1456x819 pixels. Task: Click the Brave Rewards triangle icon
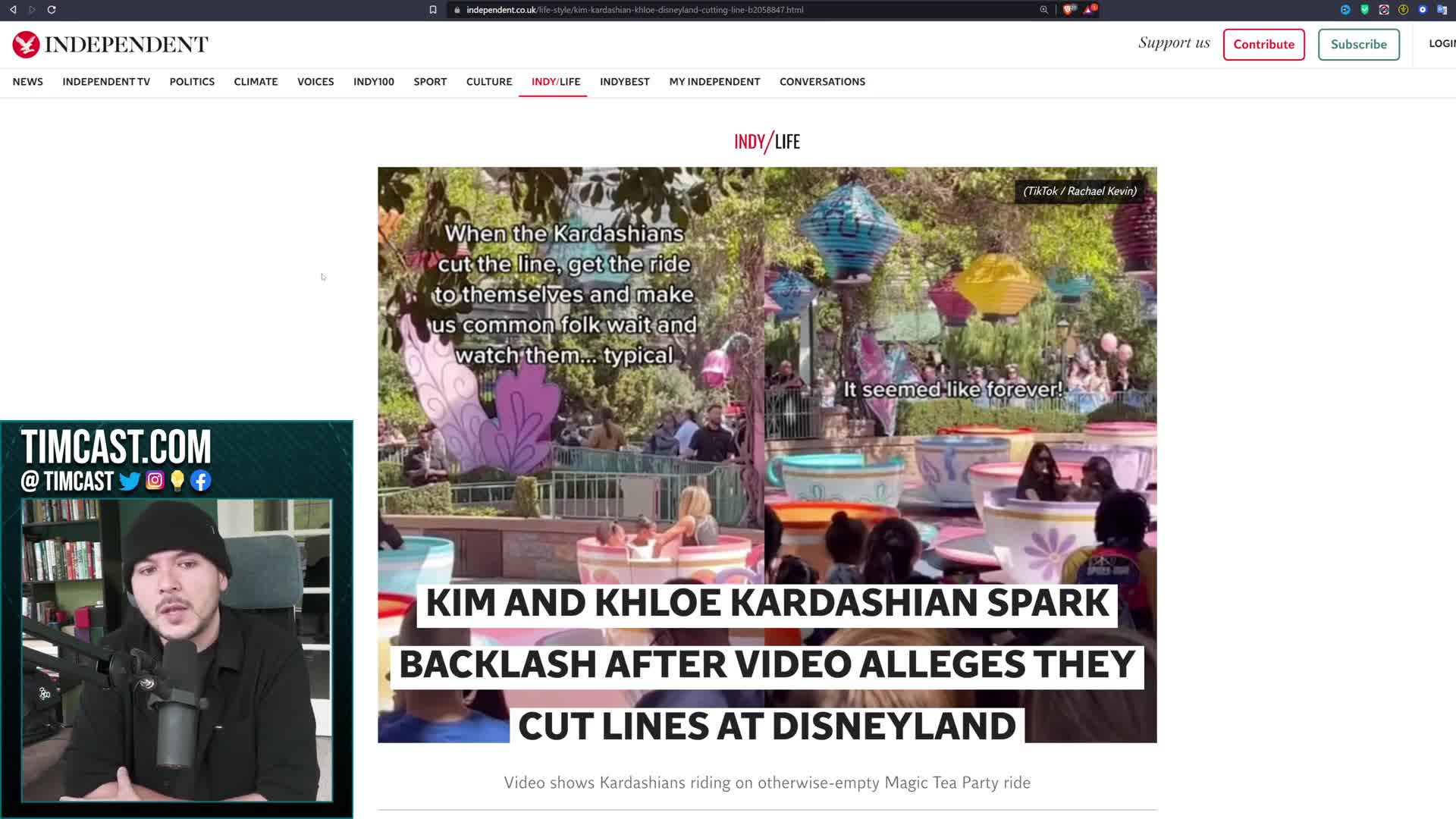coord(1090,10)
